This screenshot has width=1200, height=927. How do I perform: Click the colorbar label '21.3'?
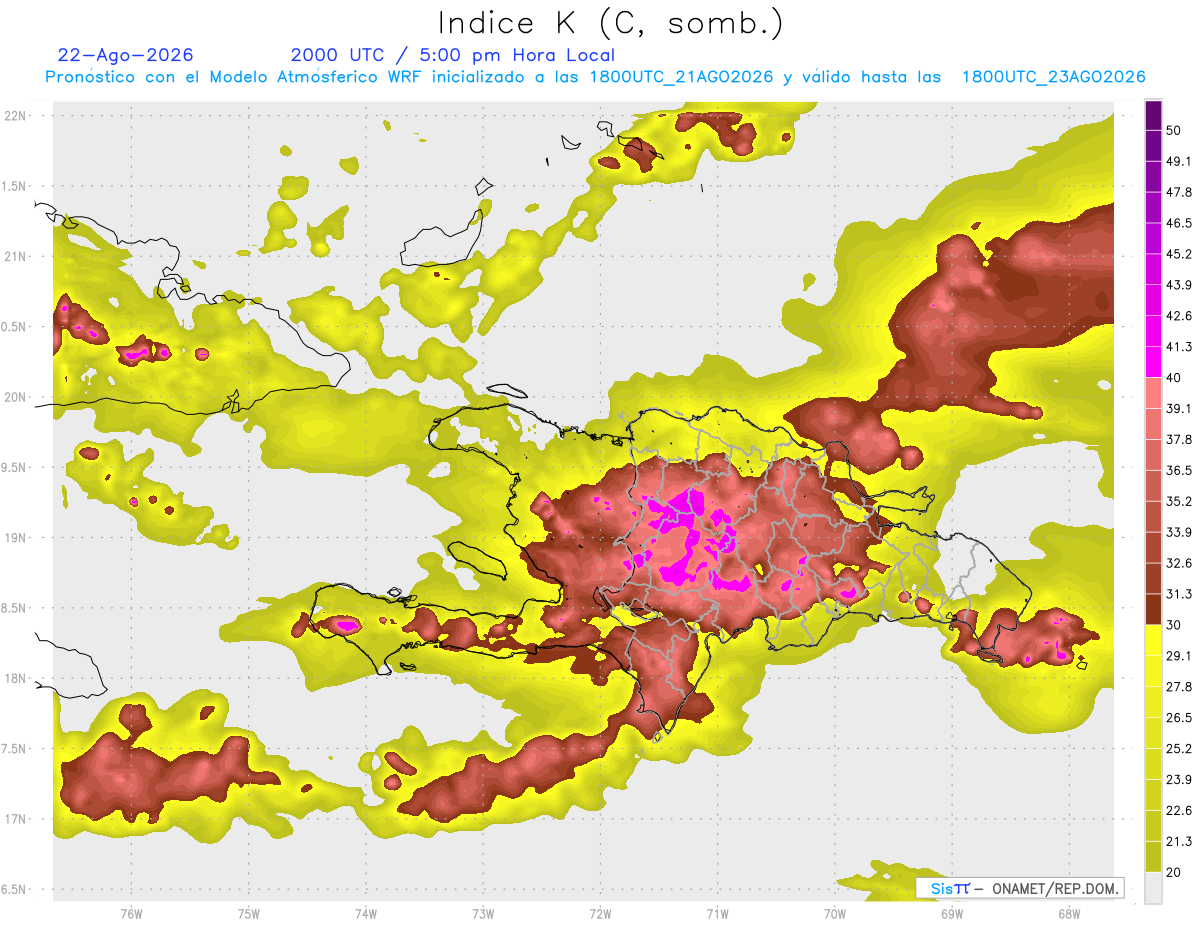click(x=1179, y=842)
